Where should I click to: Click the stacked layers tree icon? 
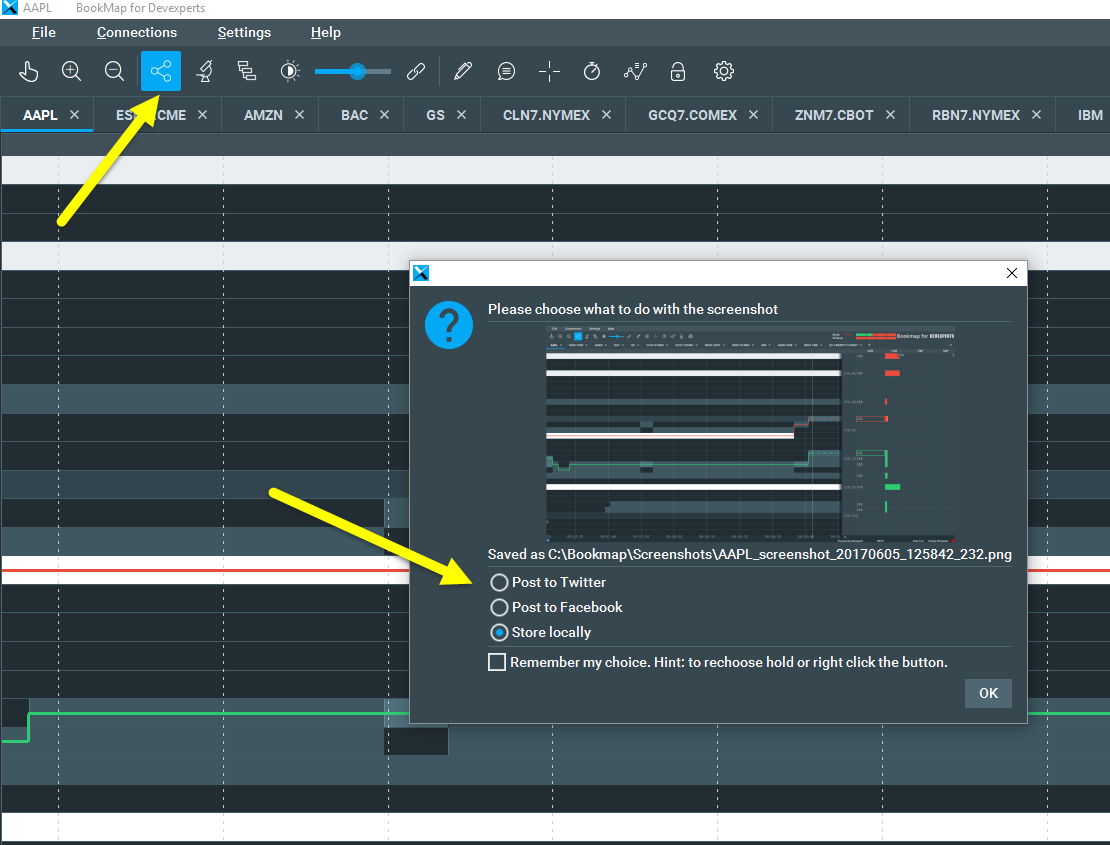click(246, 71)
